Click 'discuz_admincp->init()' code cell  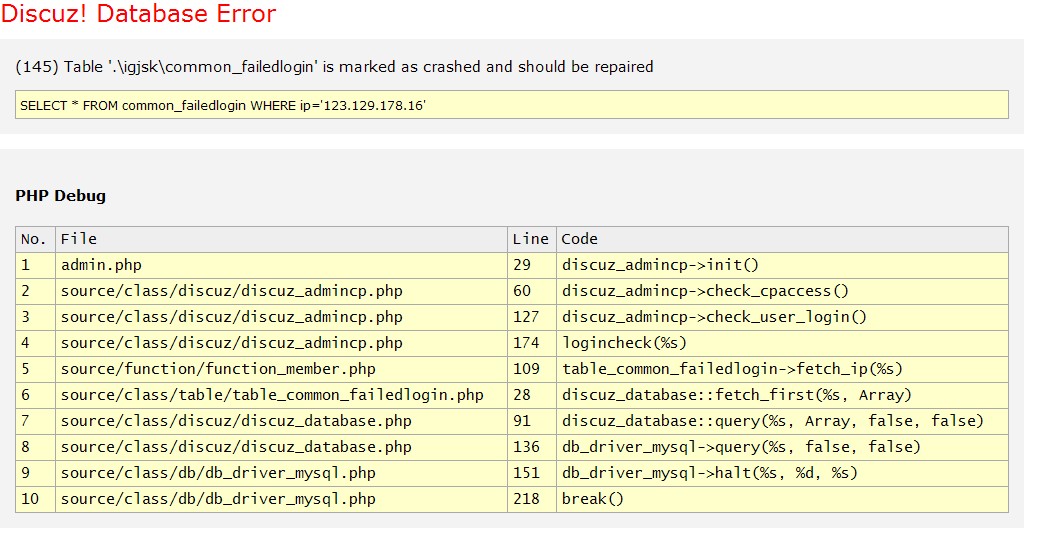(x=782, y=265)
